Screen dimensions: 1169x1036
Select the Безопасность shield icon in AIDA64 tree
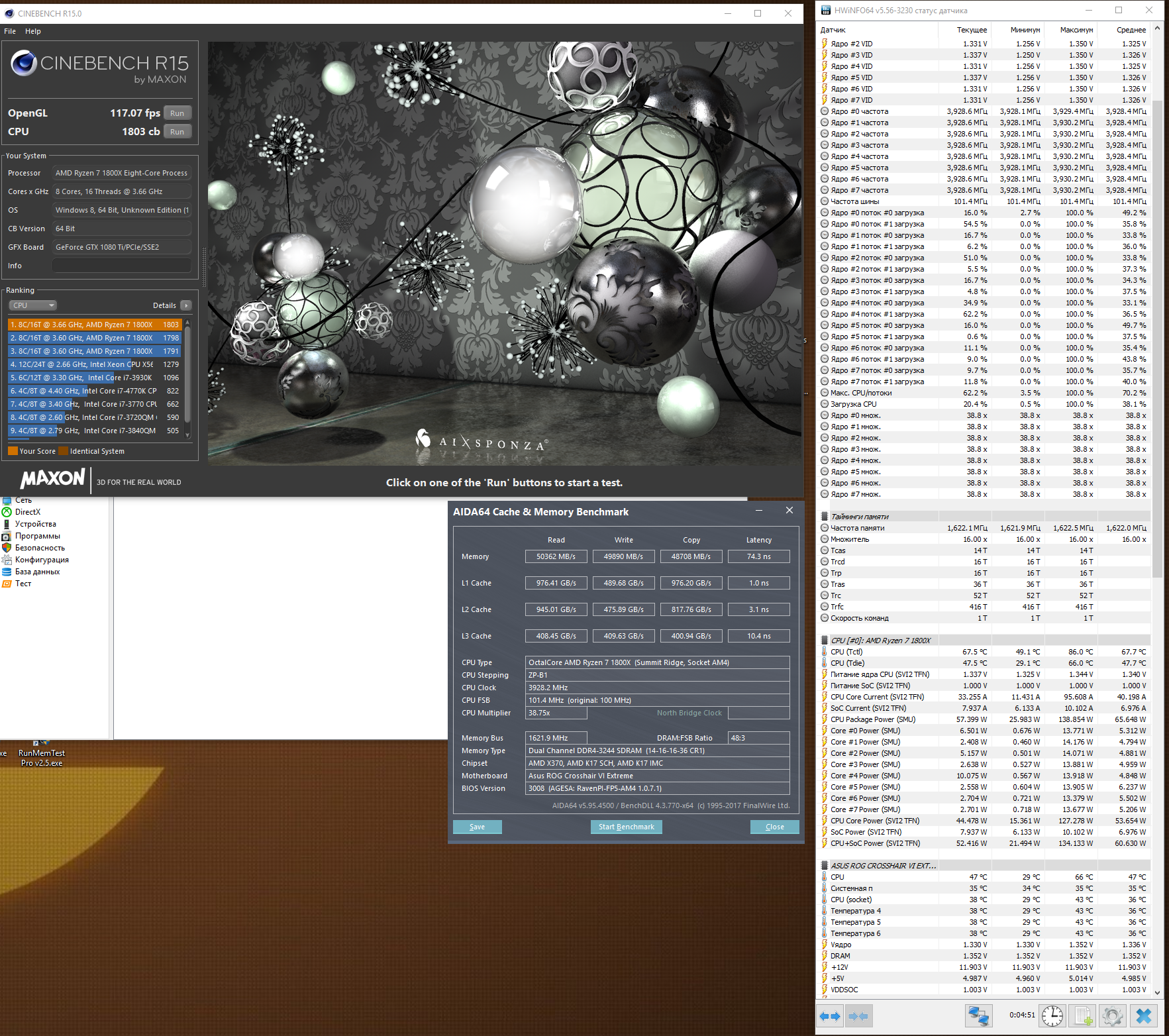click(x=7, y=548)
